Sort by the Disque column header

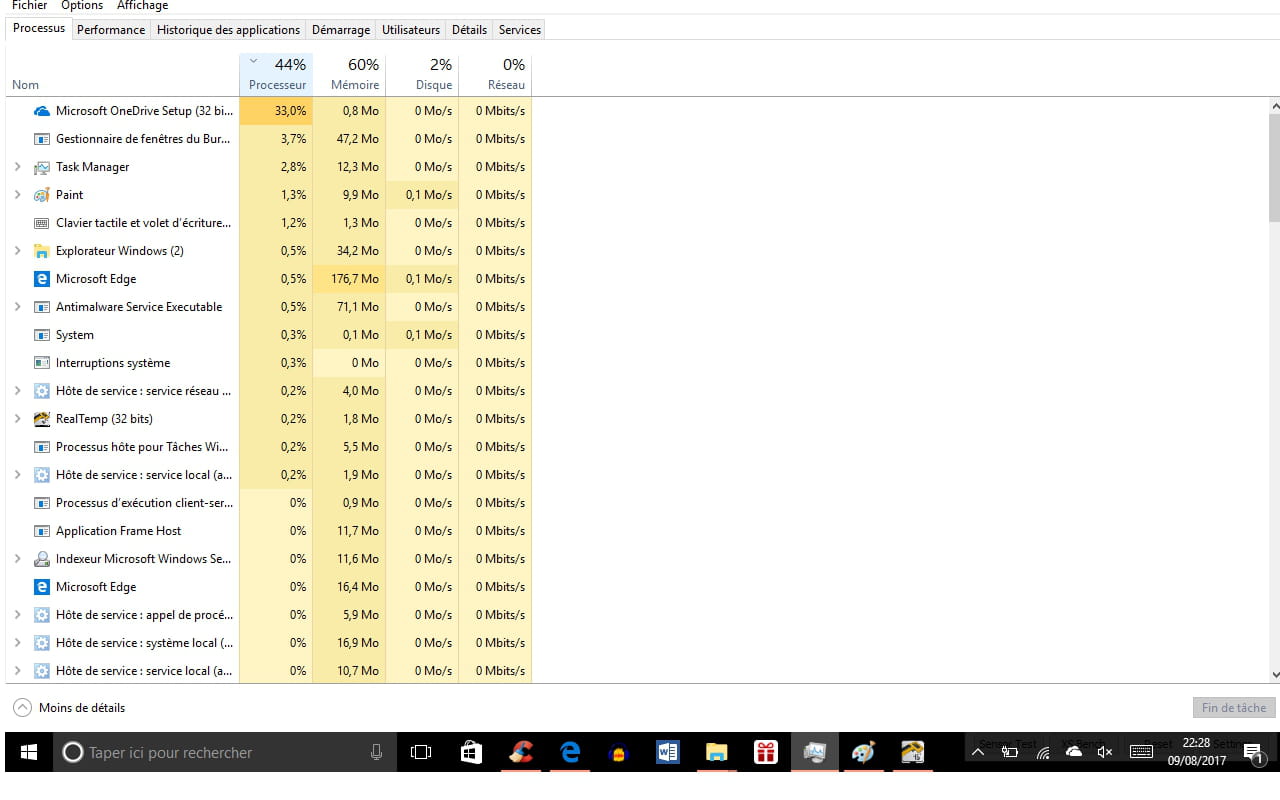click(422, 74)
